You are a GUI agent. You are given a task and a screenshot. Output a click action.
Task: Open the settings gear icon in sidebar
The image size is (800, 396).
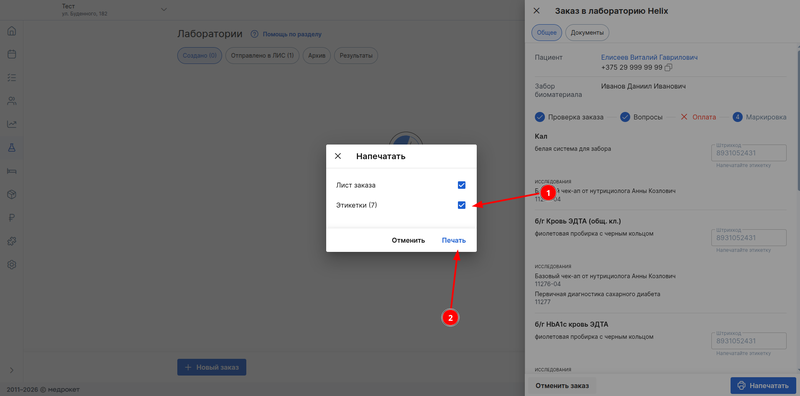tap(12, 264)
